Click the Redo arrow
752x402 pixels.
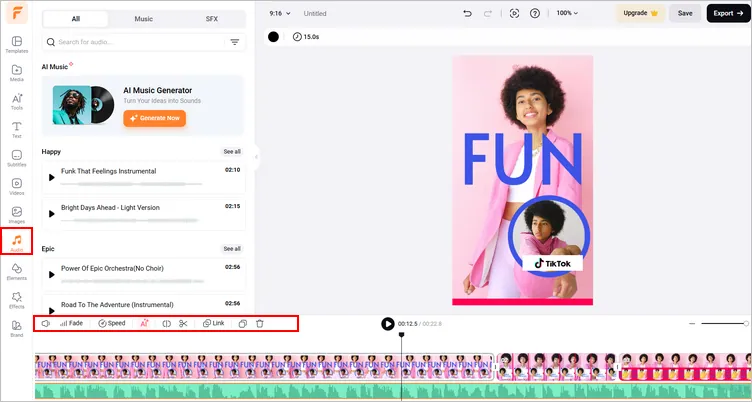[488, 13]
